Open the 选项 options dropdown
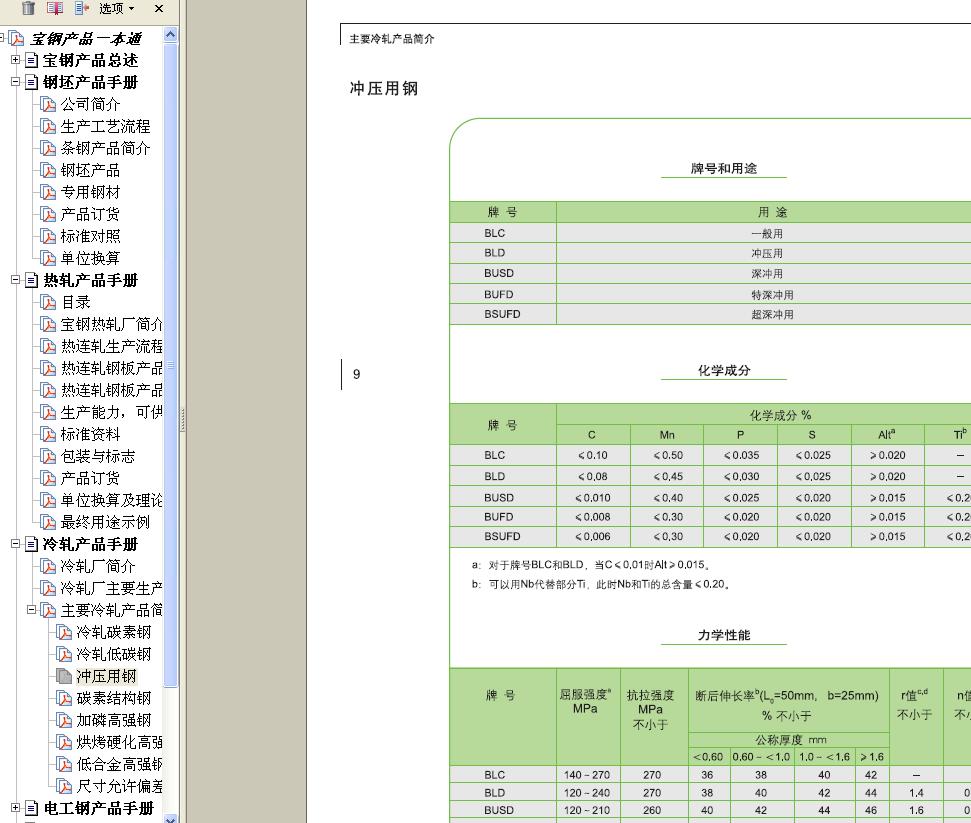The image size is (971, 823). pos(116,9)
